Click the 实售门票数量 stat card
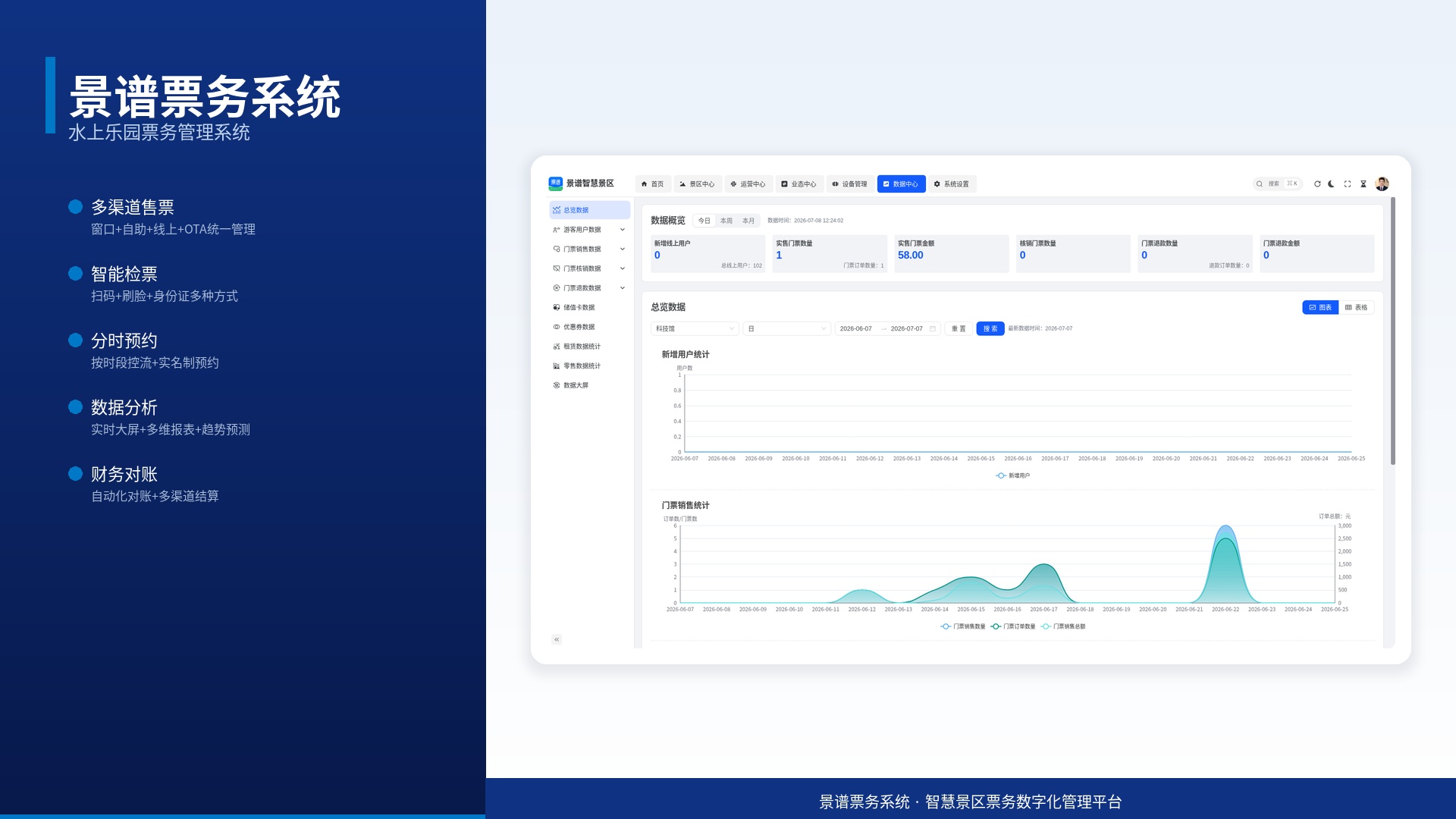This screenshot has height=819, width=1456. pyautogui.click(x=830, y=254)
